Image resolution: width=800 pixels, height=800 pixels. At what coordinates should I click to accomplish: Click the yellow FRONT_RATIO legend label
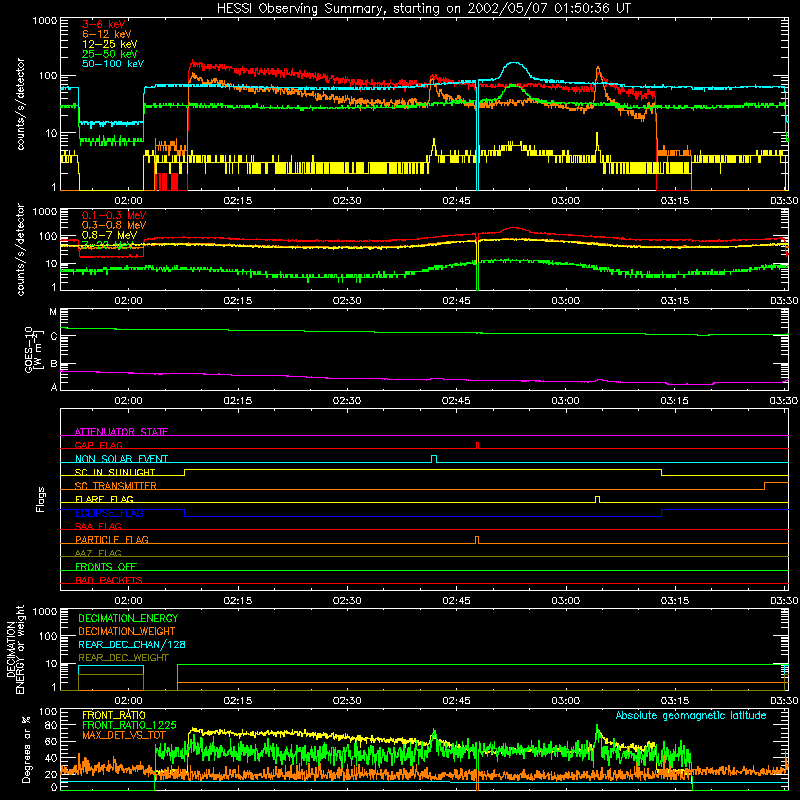point(114,715)
